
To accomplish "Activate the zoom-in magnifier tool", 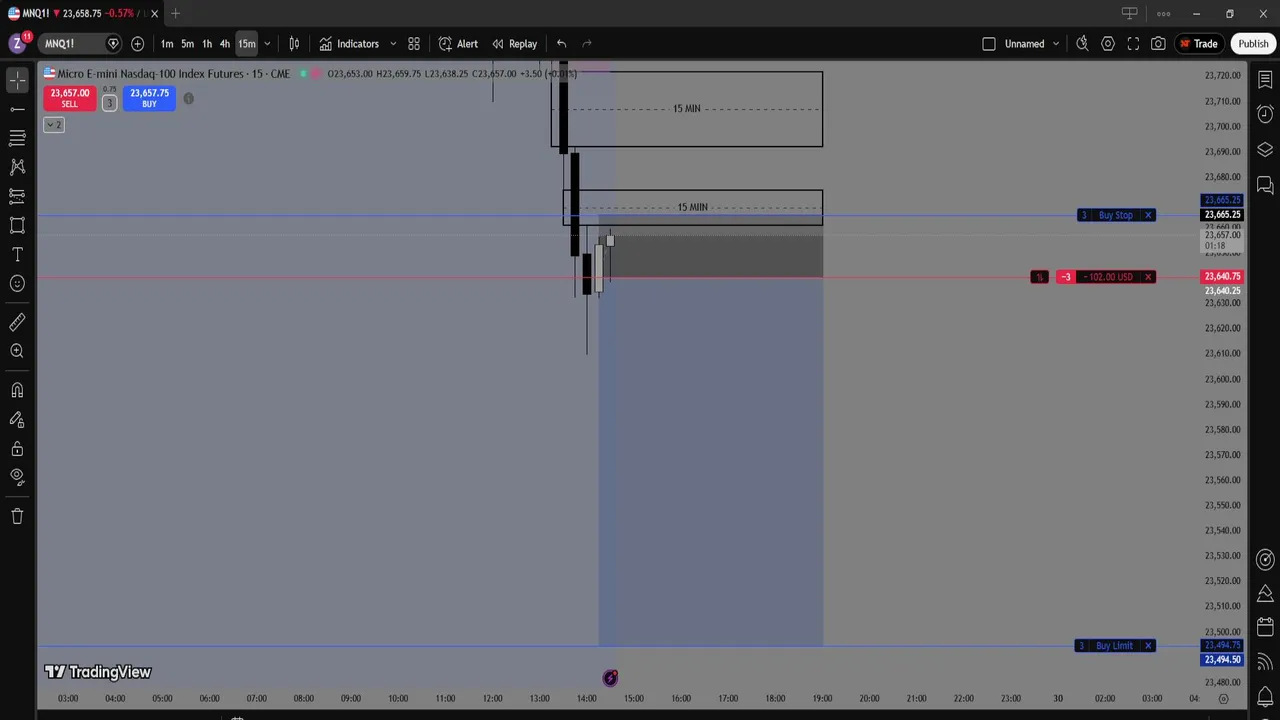I will point(17,351).
